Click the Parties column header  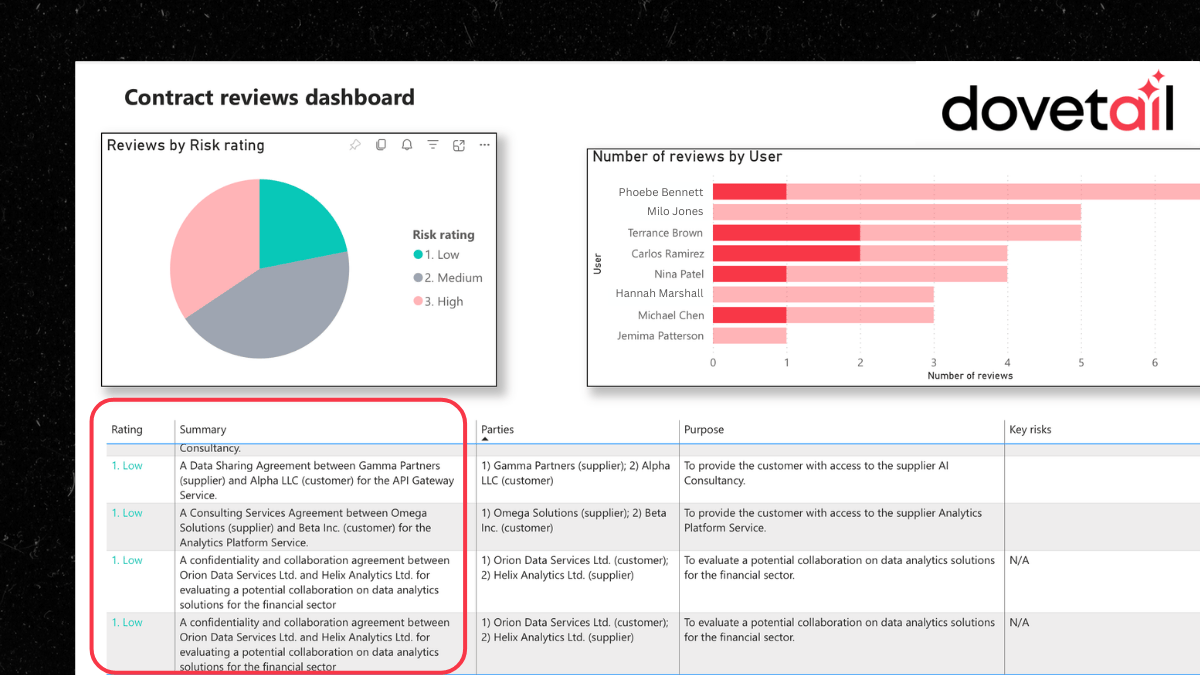(x=498, y=430)
